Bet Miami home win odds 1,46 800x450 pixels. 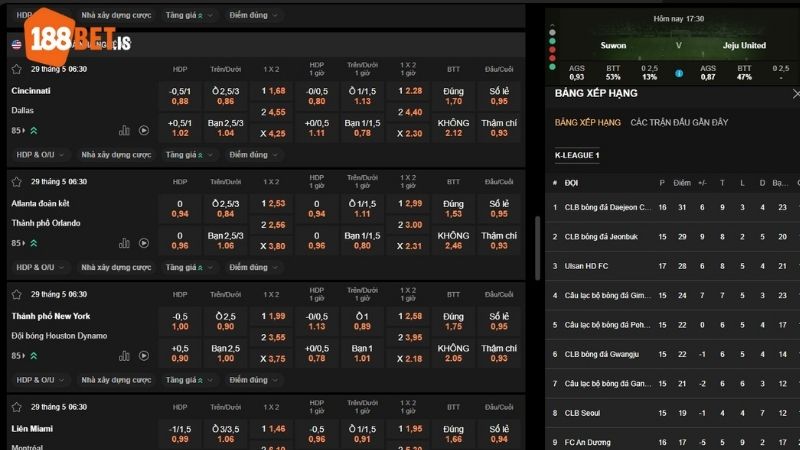coord(272,429)
